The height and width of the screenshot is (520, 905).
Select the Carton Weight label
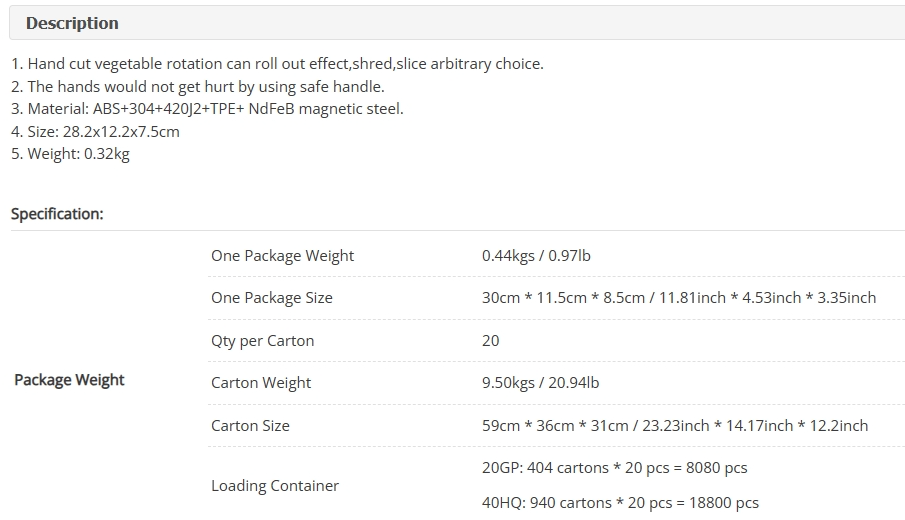[261, 383]
